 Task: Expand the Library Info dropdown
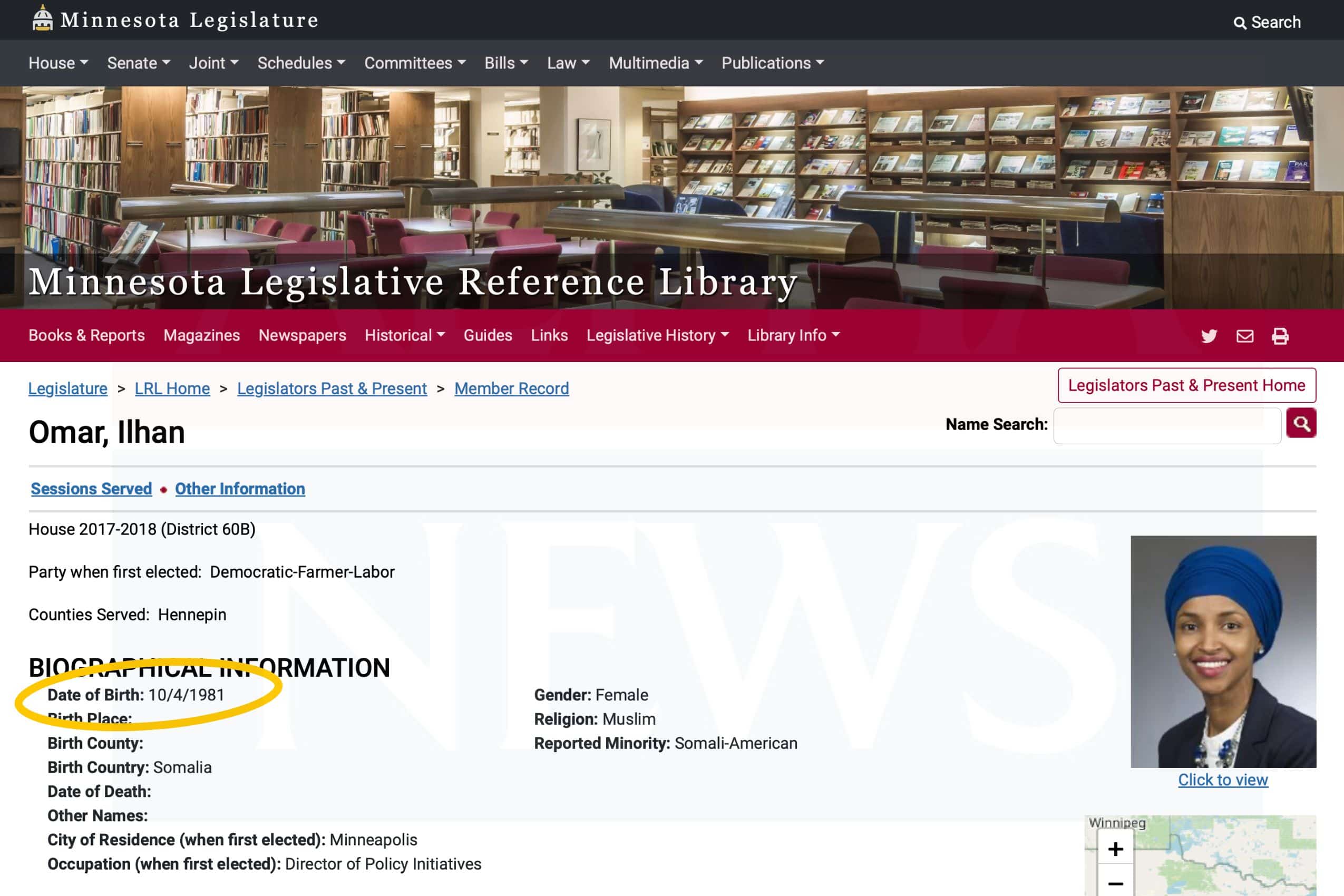(x=793, y=335)
